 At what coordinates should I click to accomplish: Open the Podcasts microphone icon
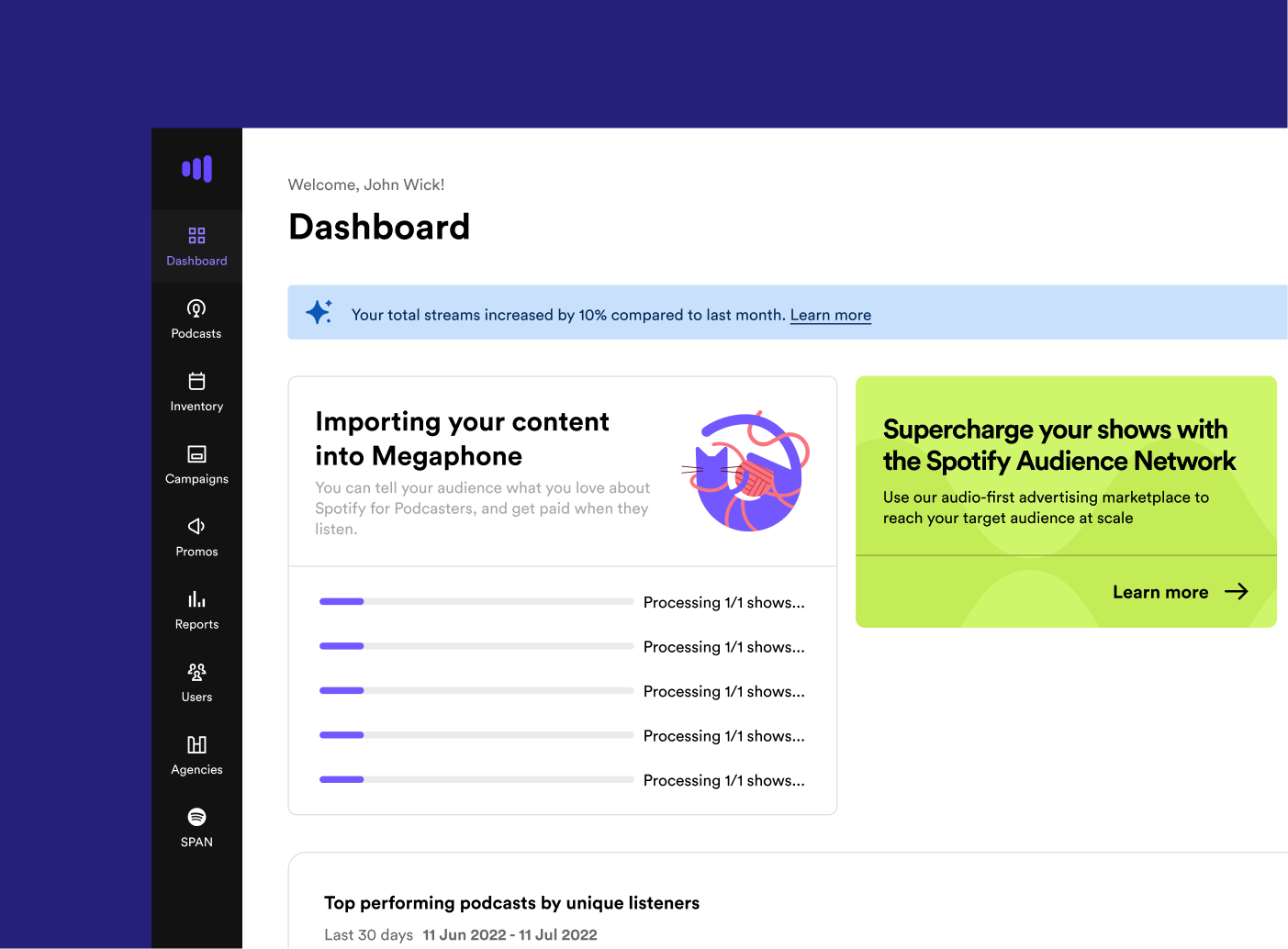point(196,308)
